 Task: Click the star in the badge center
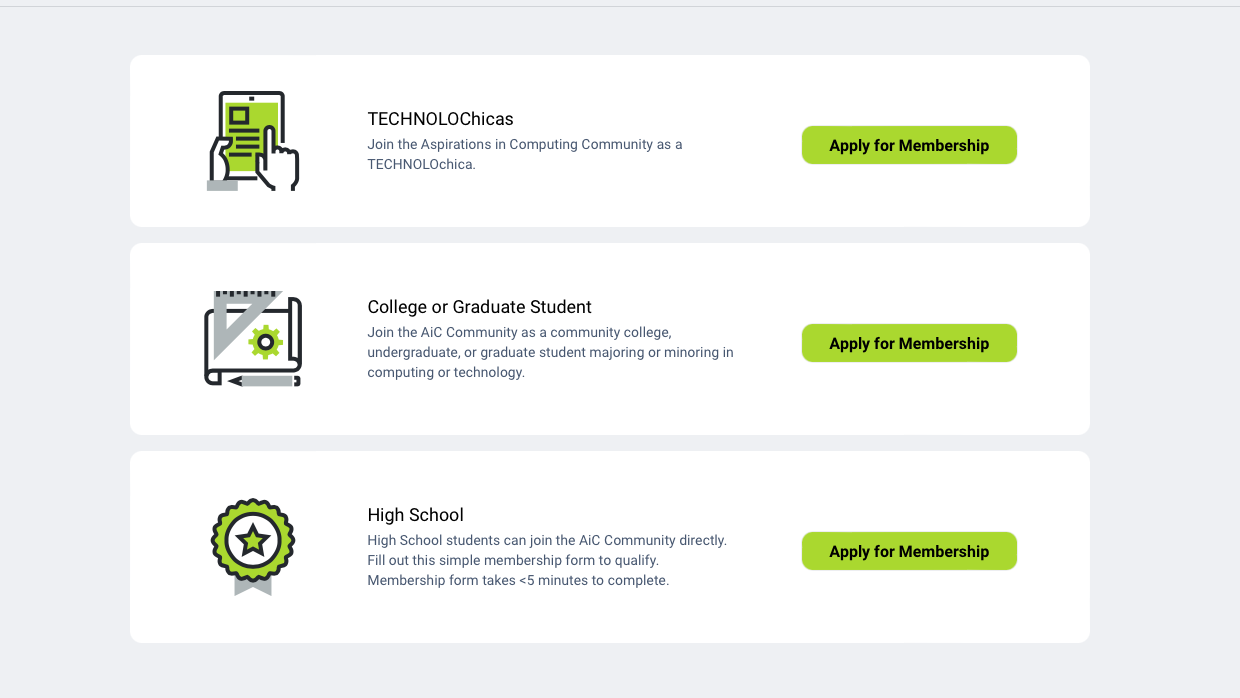[253, 541]
